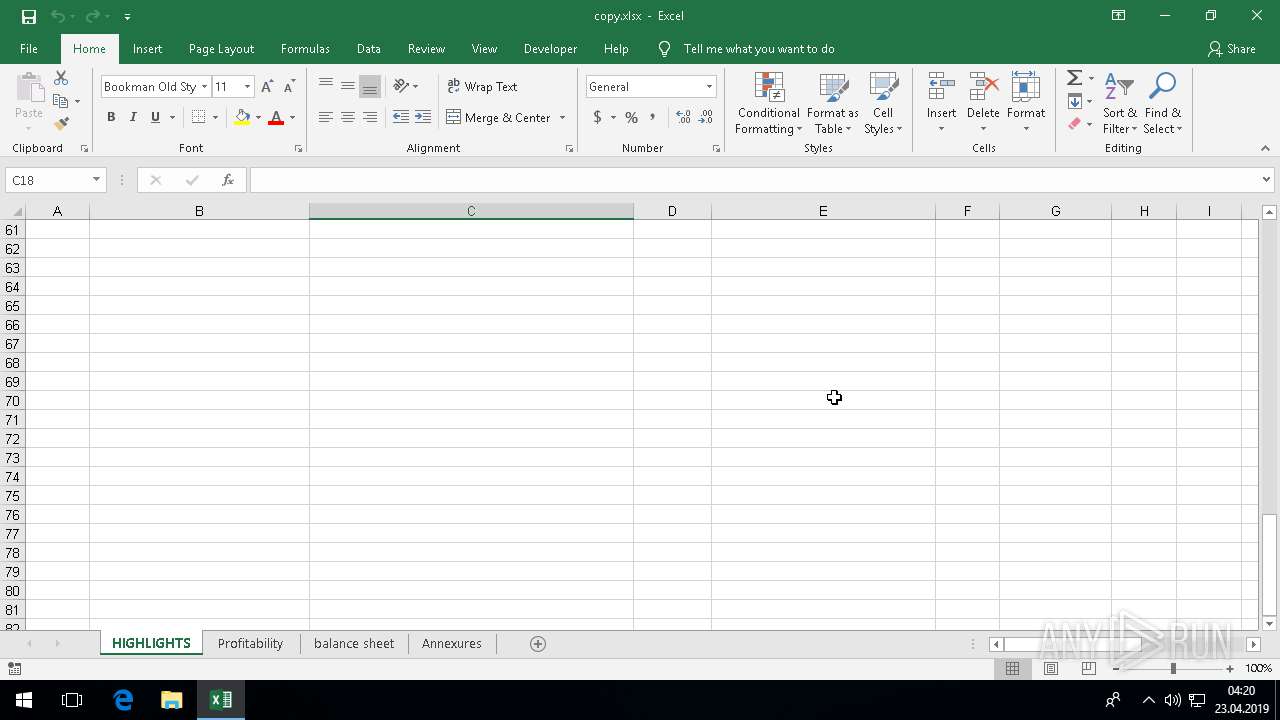The image size is (1280, 720).
Task: Open the Data ribbon tab
Action: (x=369, y=49)
